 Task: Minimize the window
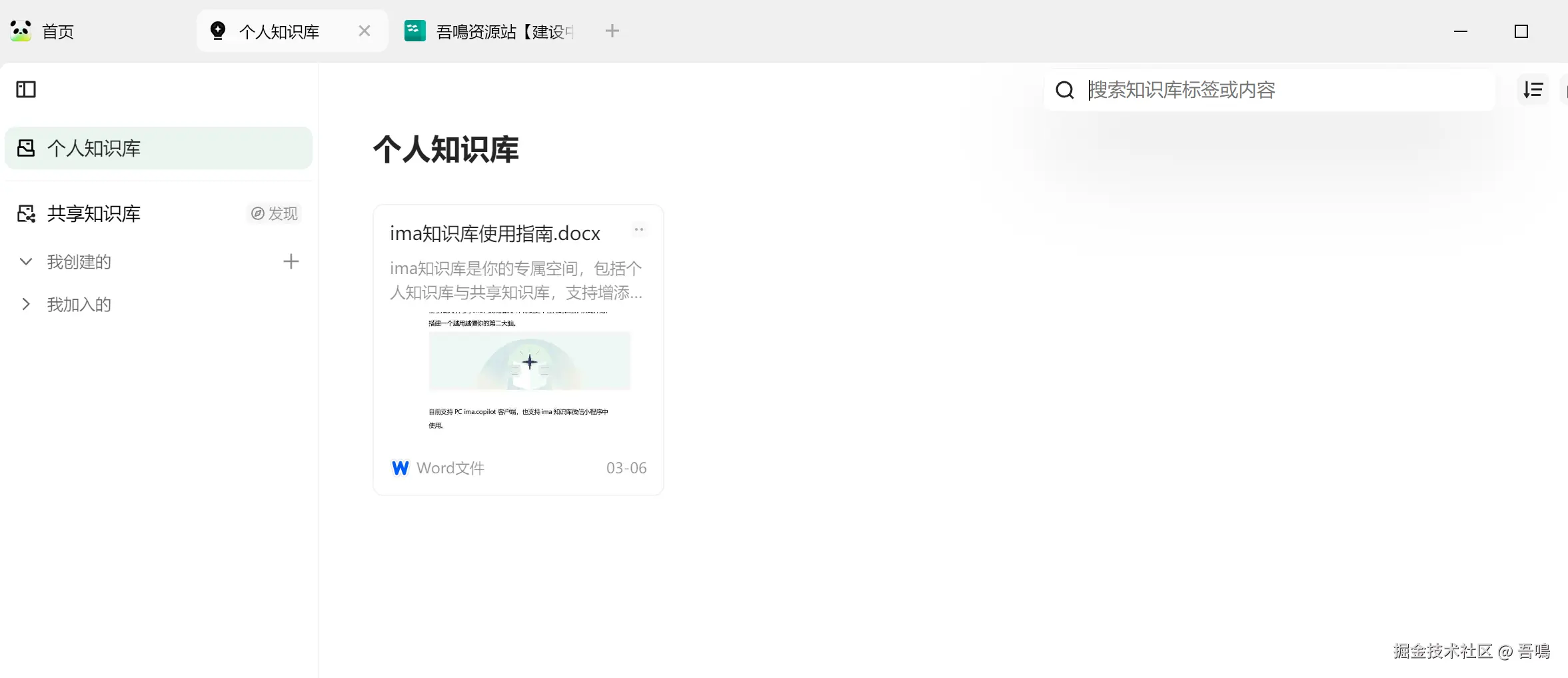tap(1461, 31)
